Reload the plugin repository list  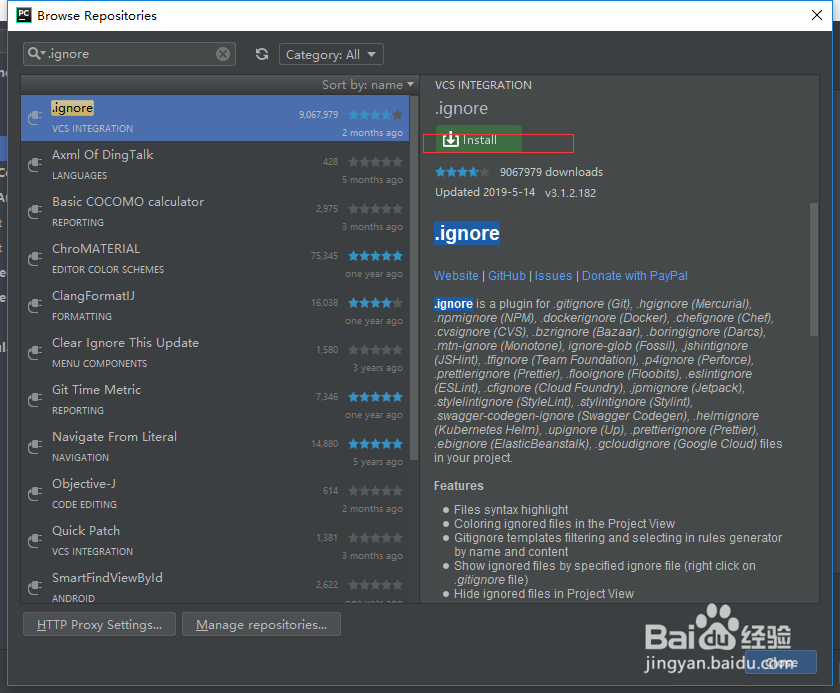tap(262, 54)
